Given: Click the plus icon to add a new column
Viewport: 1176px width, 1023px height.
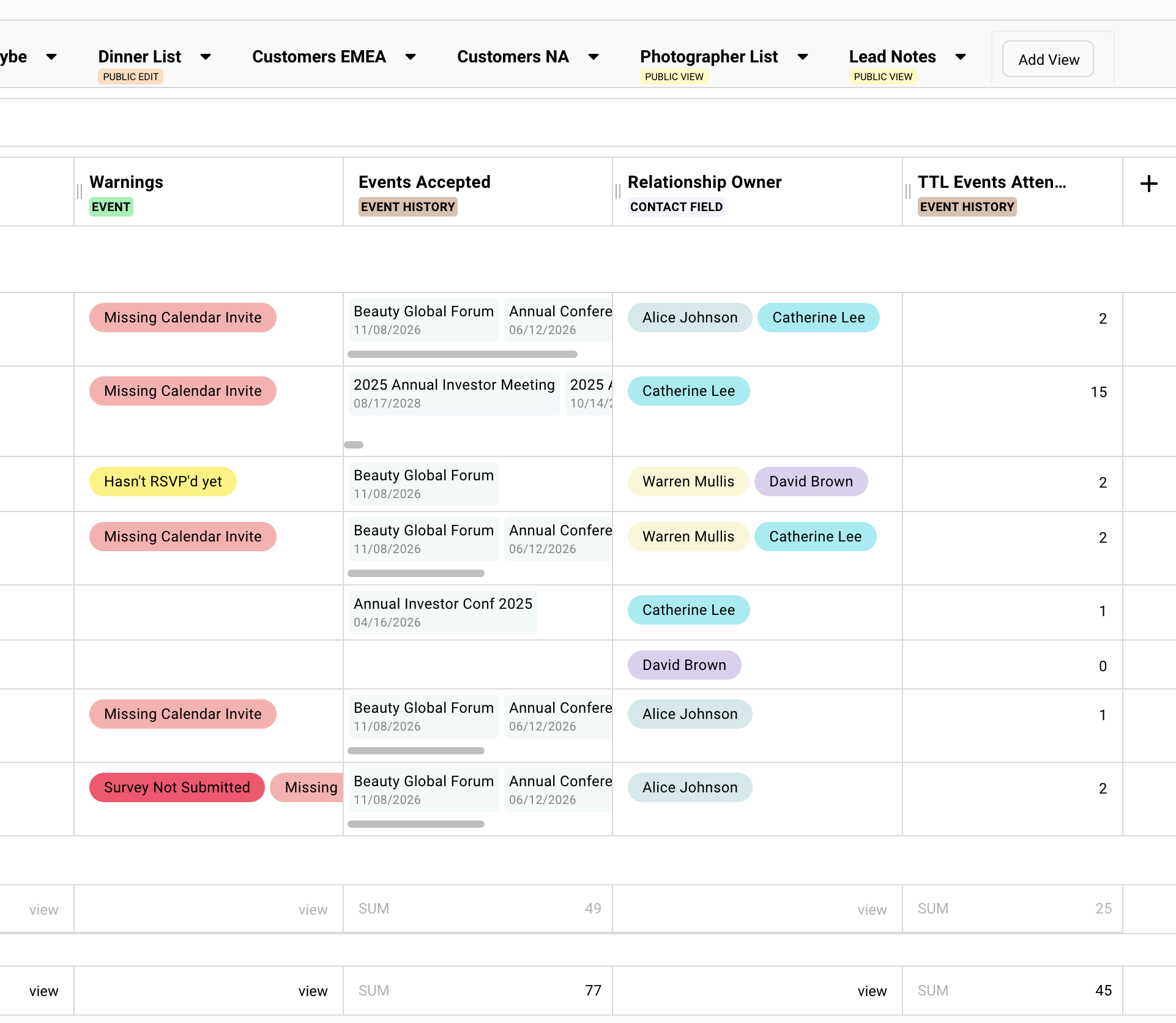Looking at the screenshot, I should pyautogui.click(x=1148, y=184).
